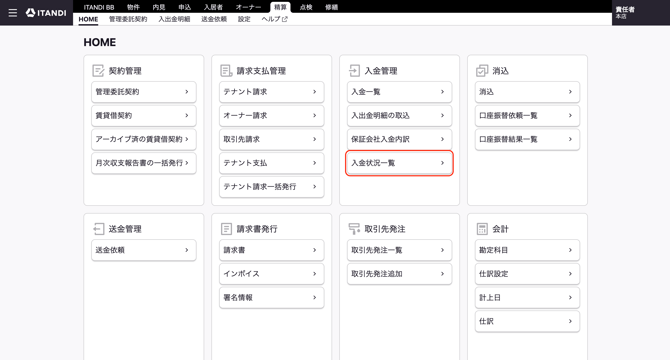Open the ITANDI BB top tab

(99, 7)
